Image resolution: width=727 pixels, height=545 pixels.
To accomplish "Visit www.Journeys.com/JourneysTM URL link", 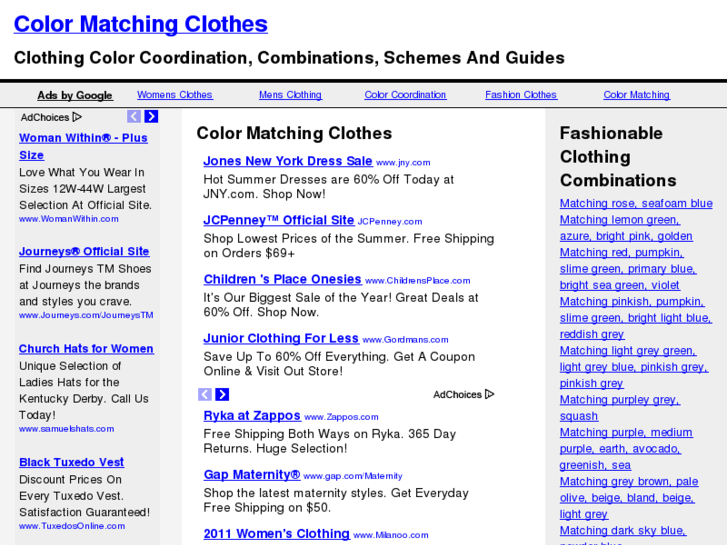I will click(86, 315).
